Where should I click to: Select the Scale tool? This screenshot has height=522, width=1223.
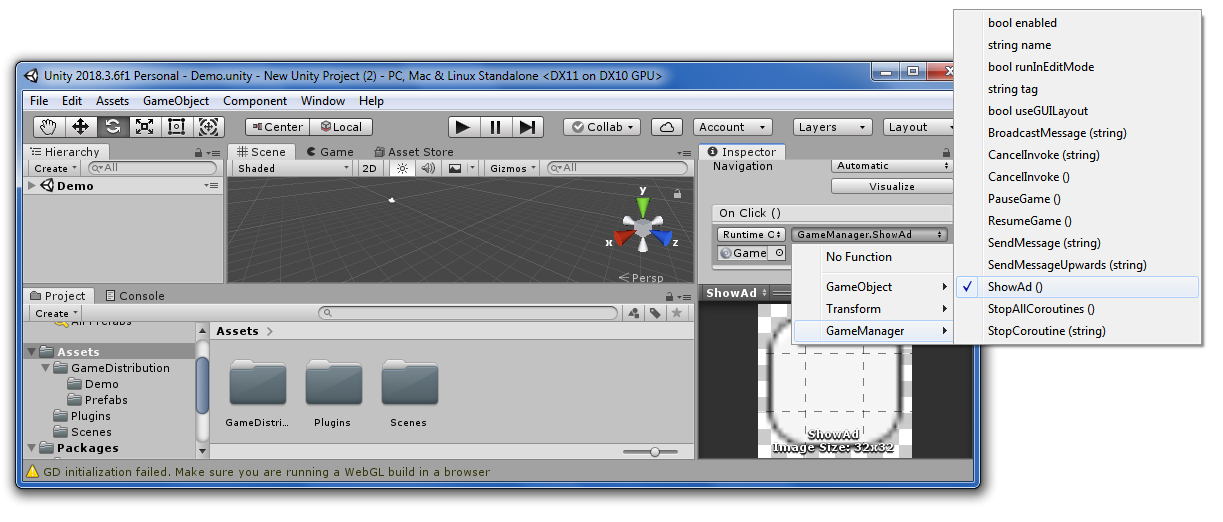click(x=145, y=127)
